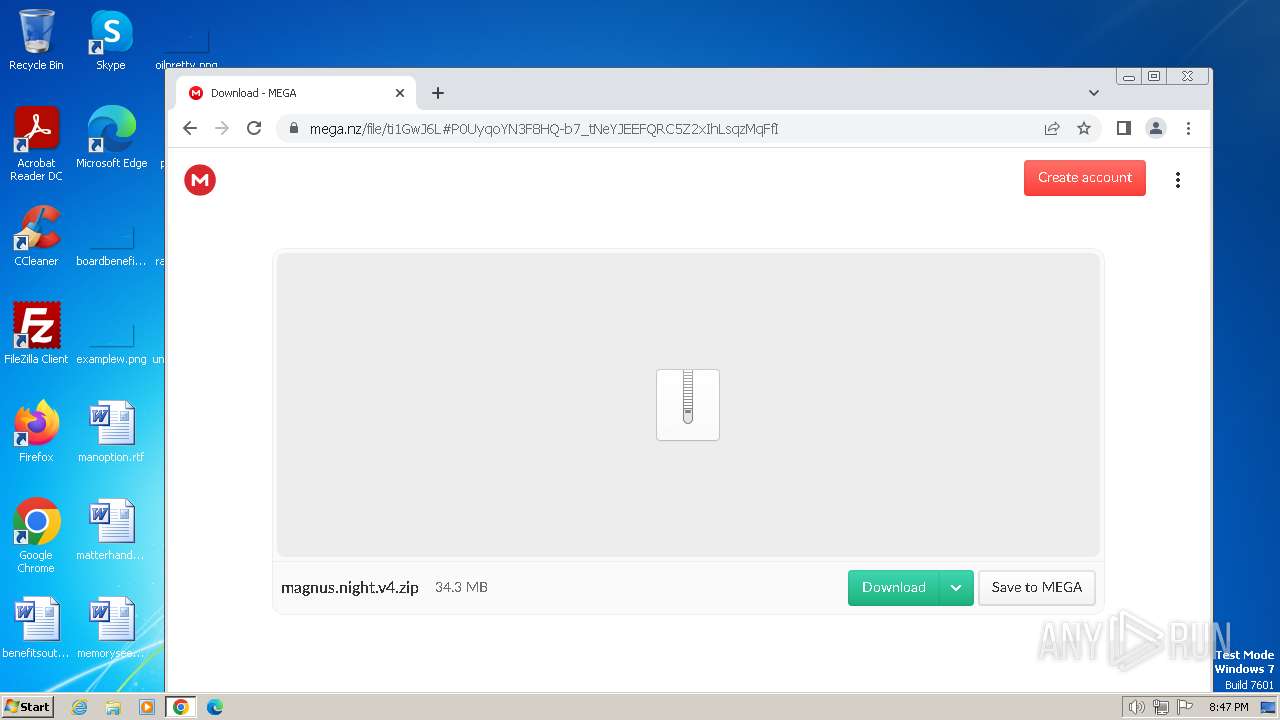Select memorysee document on desktop
This screenshot has height=720, width=1280.
point(111,628)
